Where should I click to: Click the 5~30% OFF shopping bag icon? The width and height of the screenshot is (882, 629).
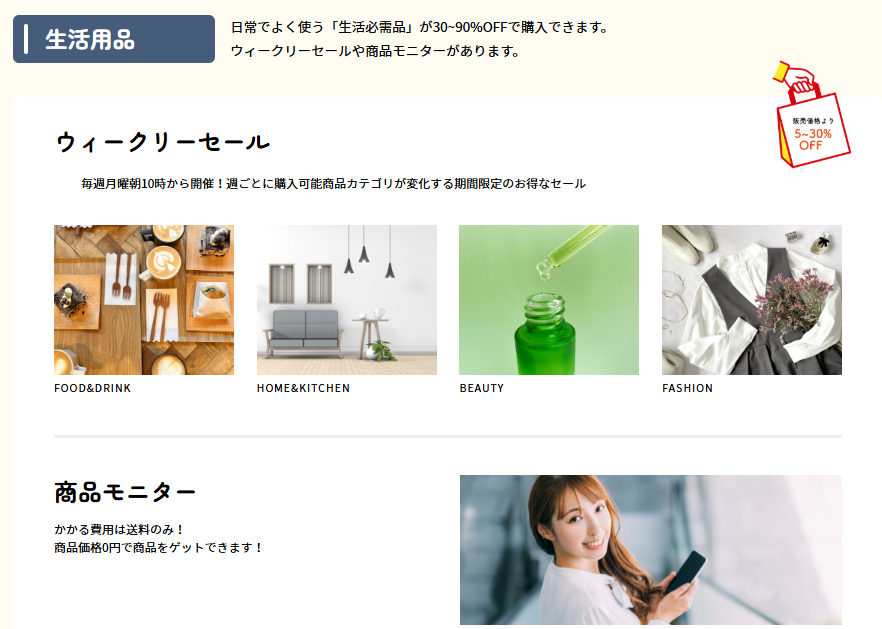coord(812,115)
